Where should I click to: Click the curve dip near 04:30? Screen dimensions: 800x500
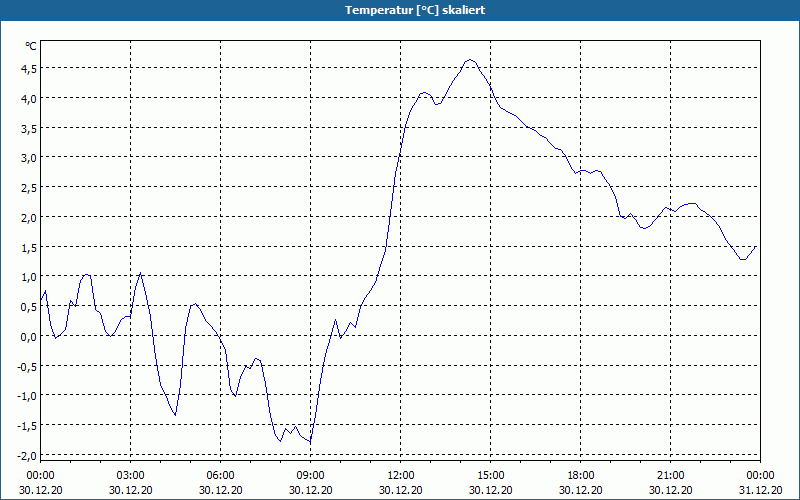pyautogui.click(x=175, y=415)
